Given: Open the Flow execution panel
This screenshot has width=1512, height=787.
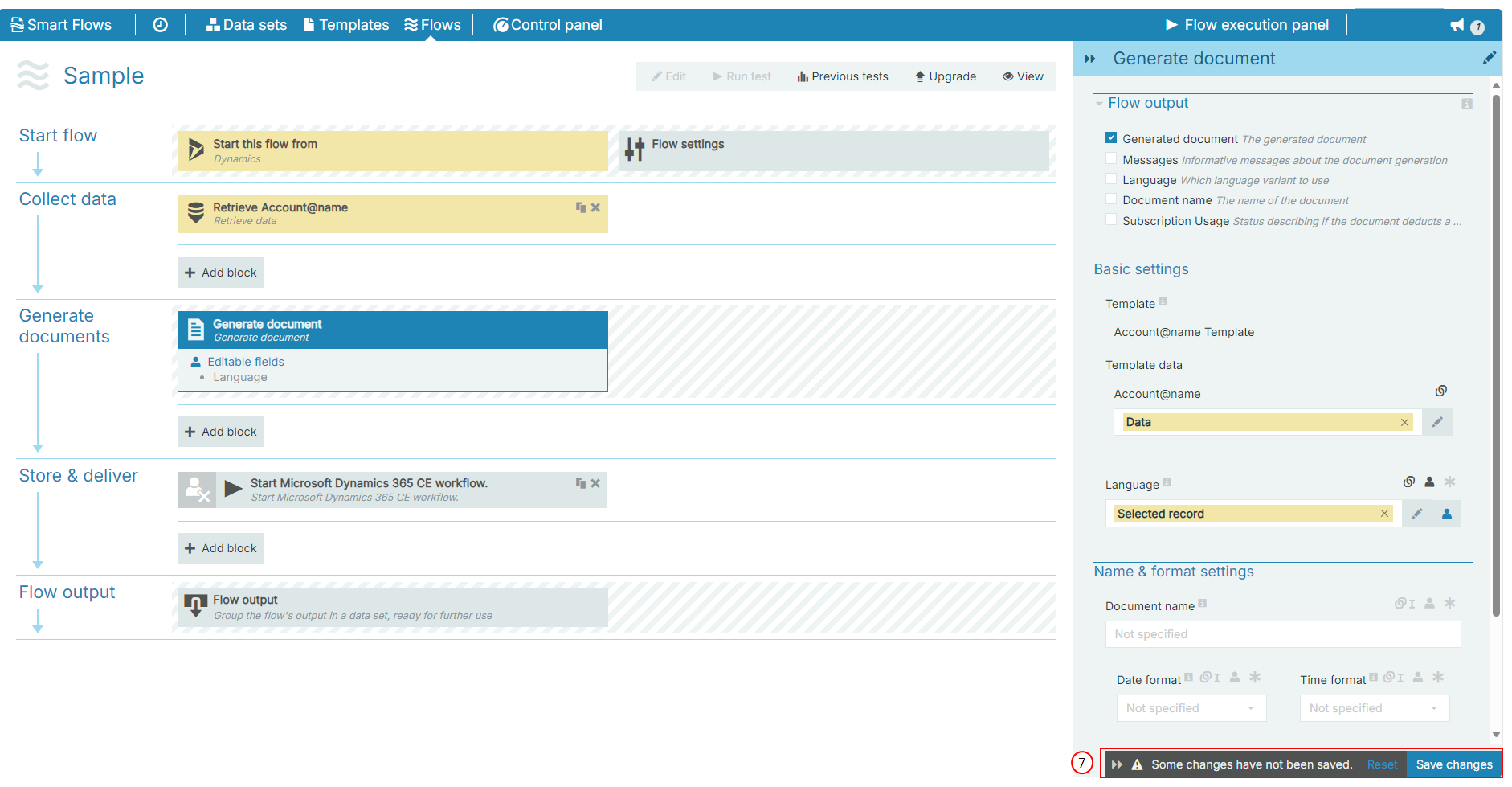Looking at the screenshot, I should [1247, 25].
